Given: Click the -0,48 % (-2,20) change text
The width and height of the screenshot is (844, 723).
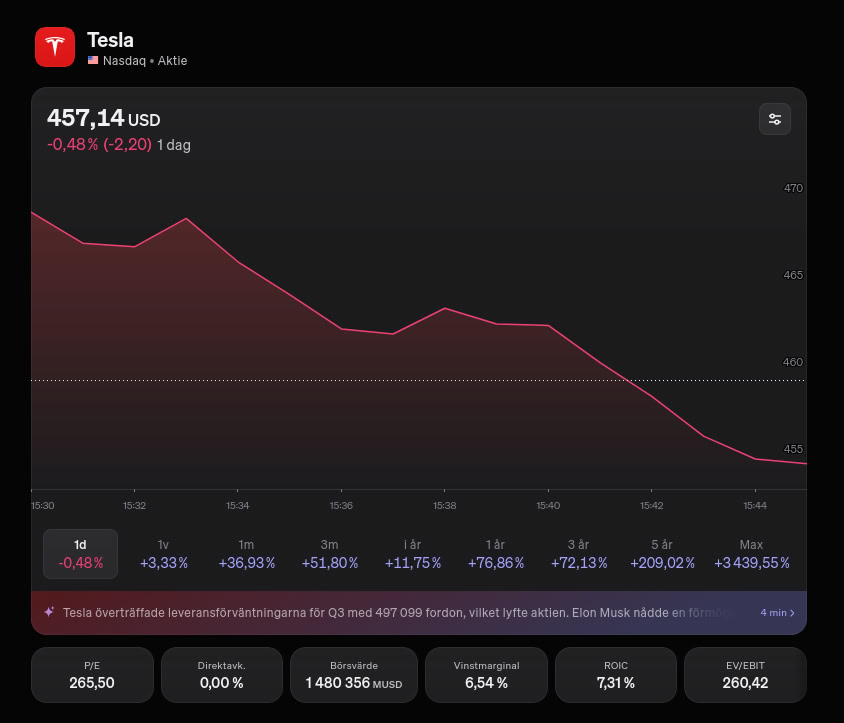Looking at the screenshot, I should pyautogui.click(x=100, y=144).
